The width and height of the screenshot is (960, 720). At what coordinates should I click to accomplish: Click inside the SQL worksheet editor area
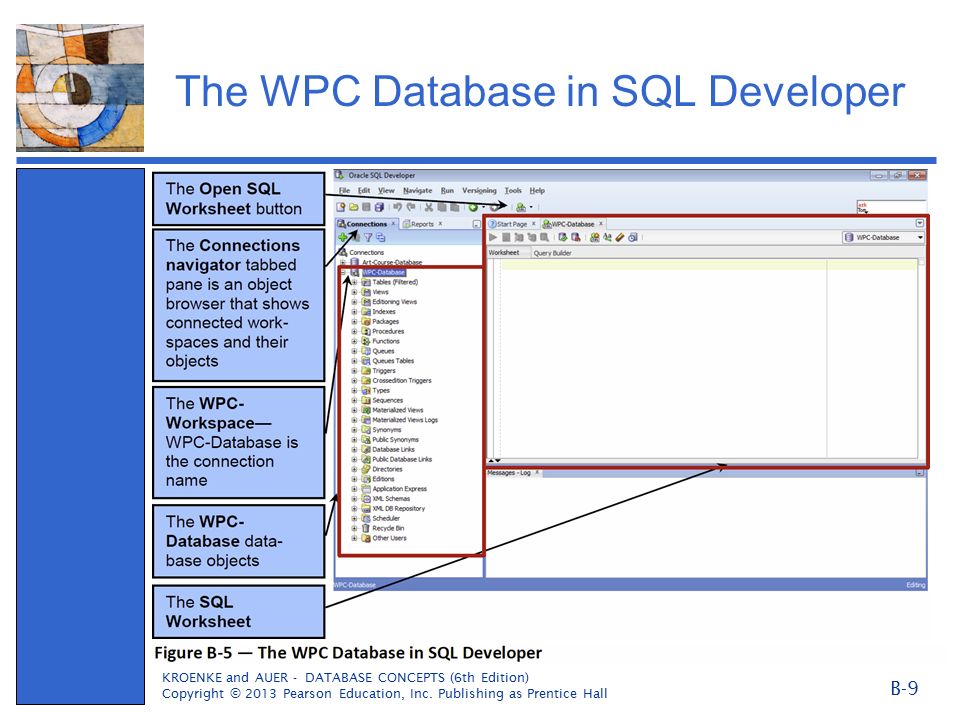[702, 361]
